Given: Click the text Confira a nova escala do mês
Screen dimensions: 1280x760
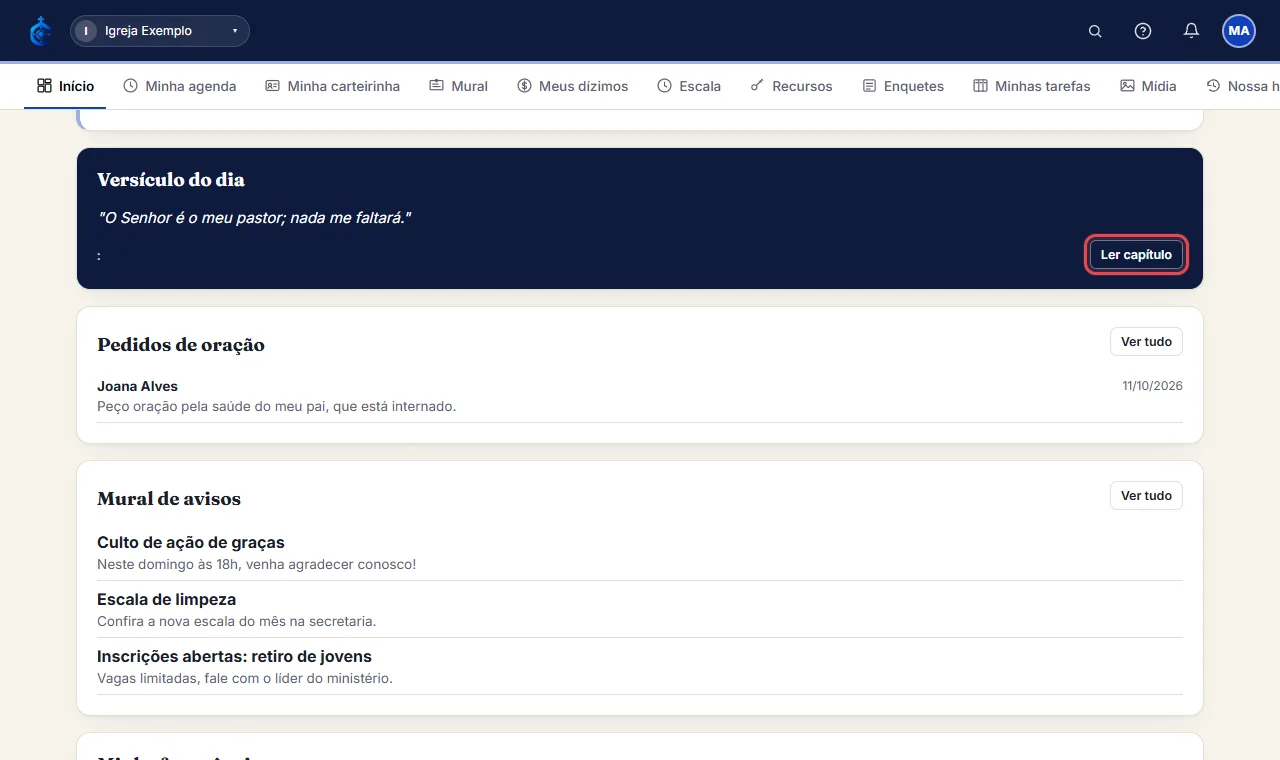Looking at the screenshot, I should (x=236, y=621).
